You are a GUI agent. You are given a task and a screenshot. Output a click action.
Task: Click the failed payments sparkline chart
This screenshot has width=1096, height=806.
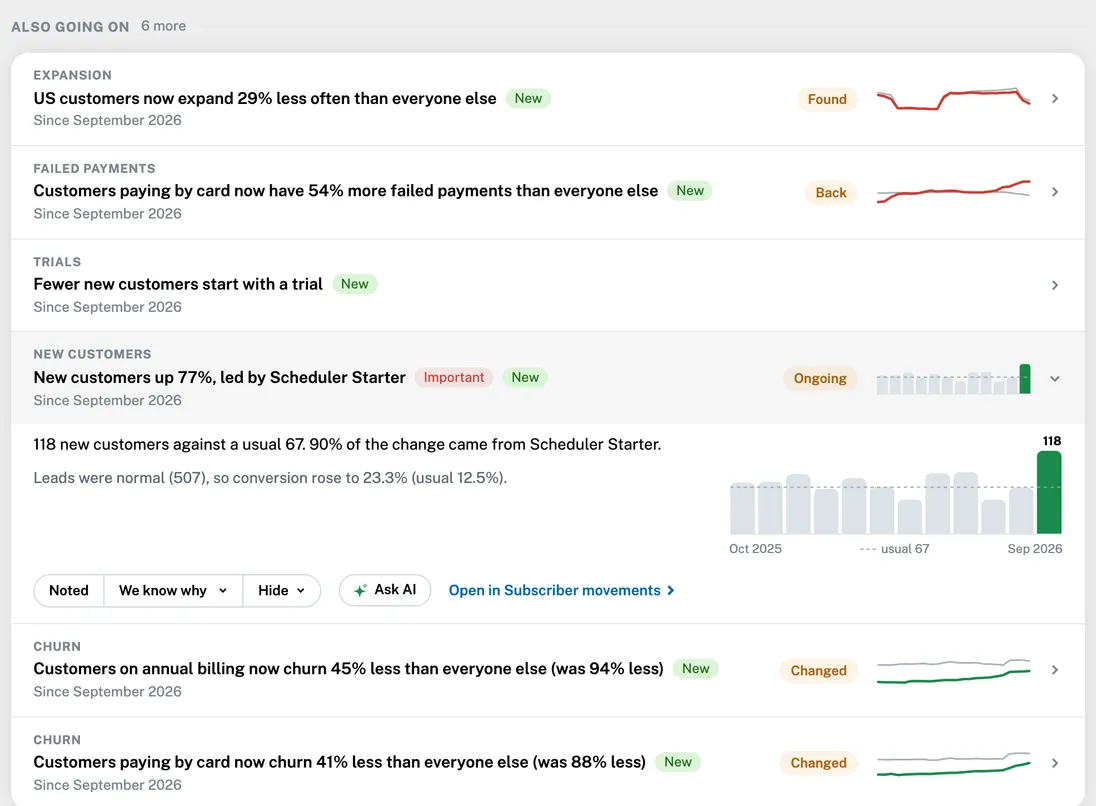[953, 192]
